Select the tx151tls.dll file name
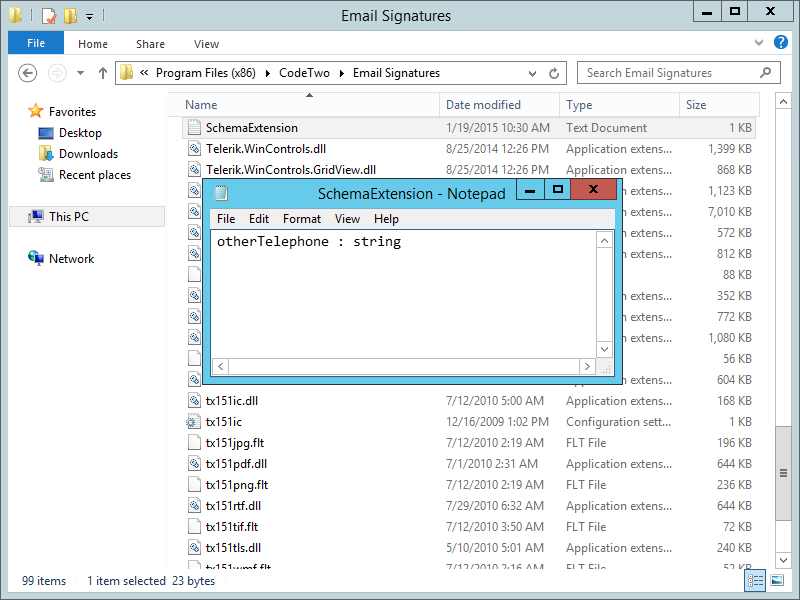Screen dimensions: 800x600 point(233,548)
